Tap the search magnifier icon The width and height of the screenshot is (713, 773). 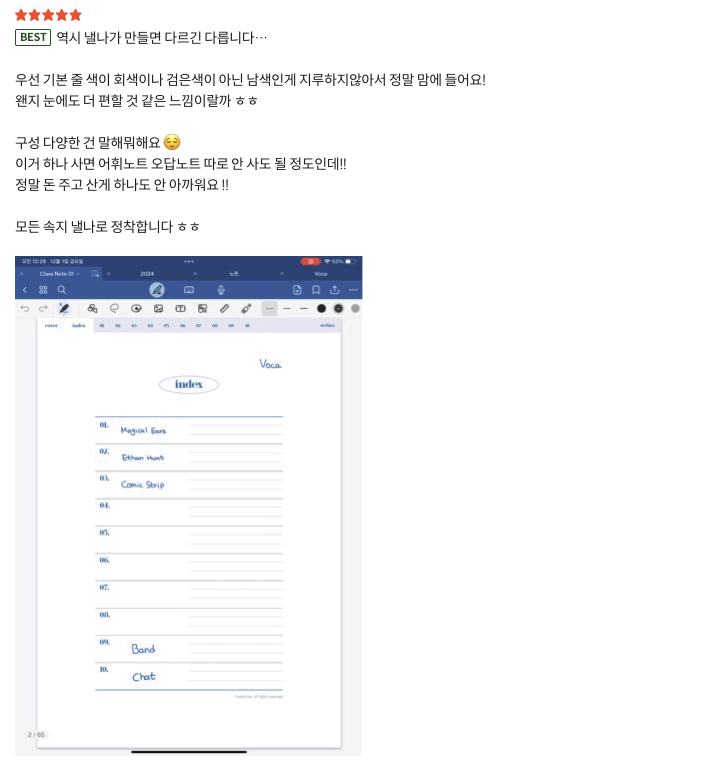pos(62,290)
